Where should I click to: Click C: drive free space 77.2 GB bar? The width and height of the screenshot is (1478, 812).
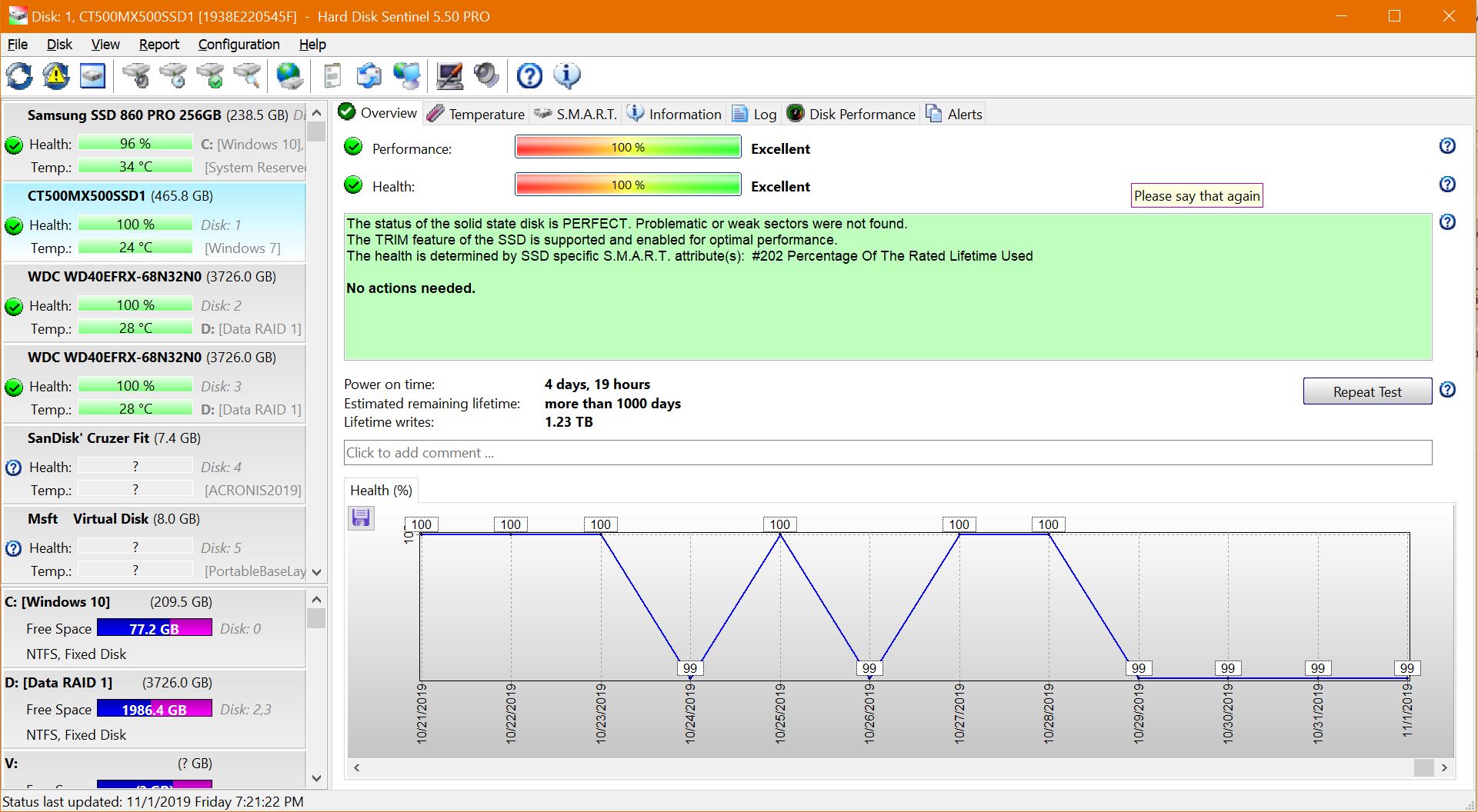pyautogui.click(x=155, y=628)
